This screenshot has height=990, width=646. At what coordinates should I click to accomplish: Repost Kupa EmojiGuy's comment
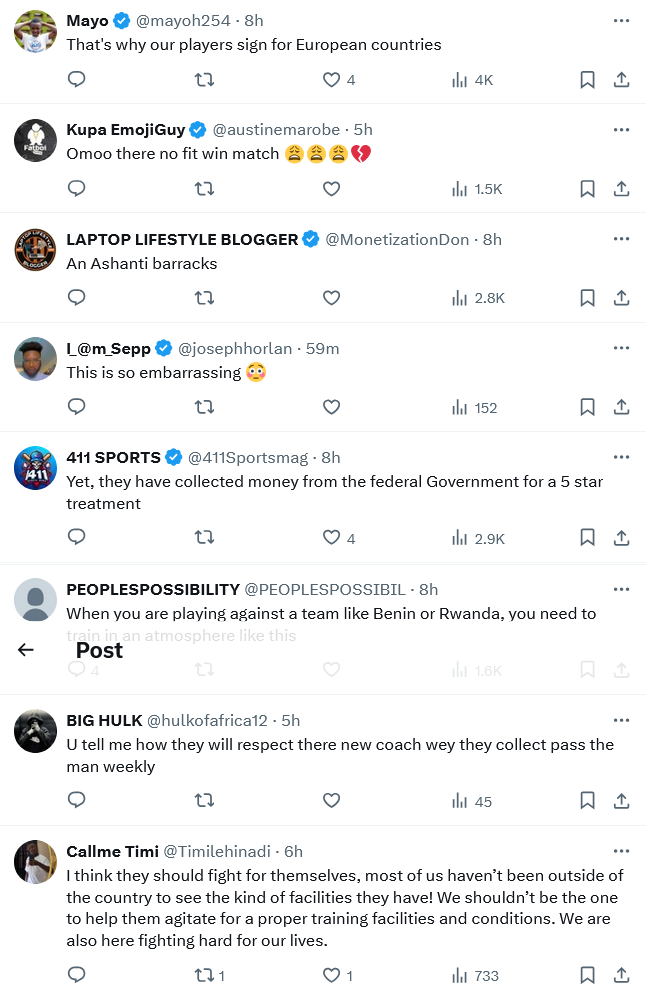click(x=204, y=189)
